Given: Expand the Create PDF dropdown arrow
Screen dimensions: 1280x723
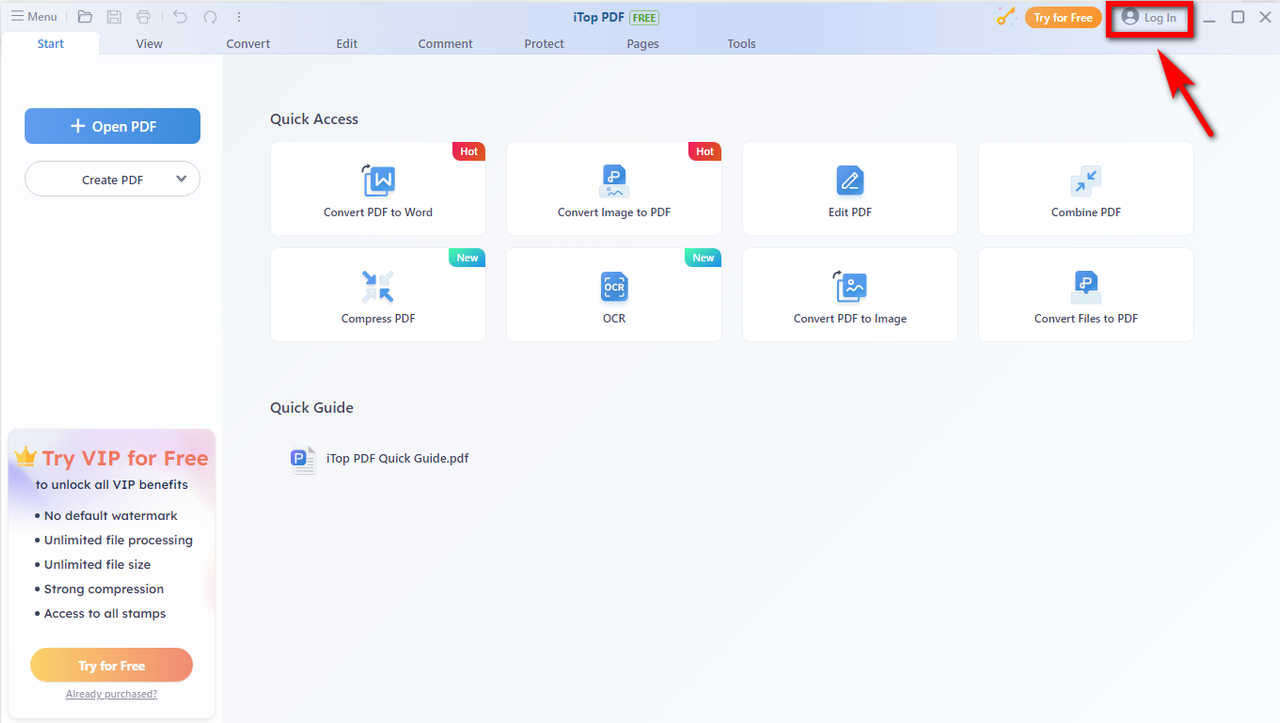Looking at the screenshot, I should click(x=181, y=179).
